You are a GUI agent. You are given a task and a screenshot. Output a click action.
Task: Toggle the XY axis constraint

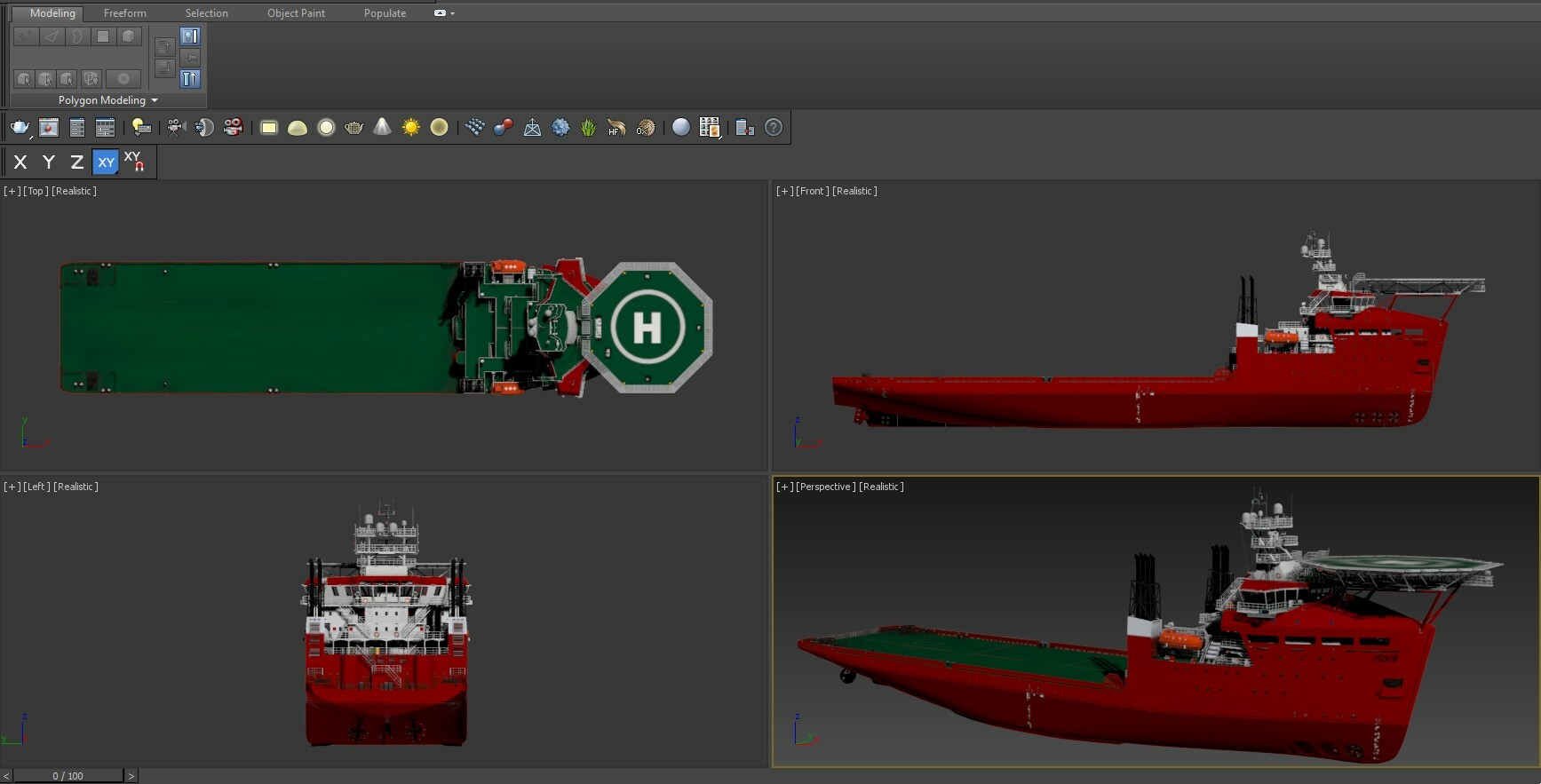[106, 162]
